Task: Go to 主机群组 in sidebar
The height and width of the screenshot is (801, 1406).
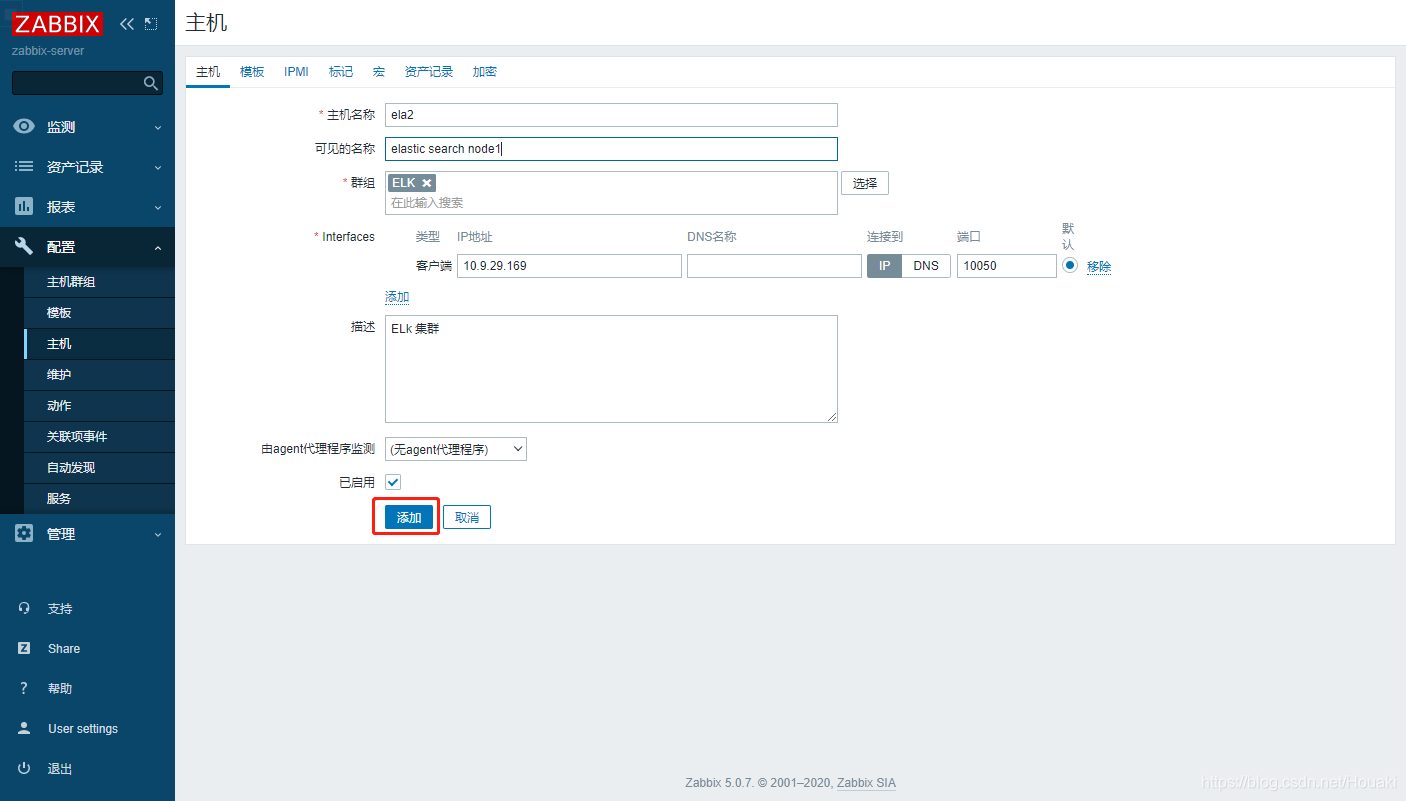Action: click(99, 282)
